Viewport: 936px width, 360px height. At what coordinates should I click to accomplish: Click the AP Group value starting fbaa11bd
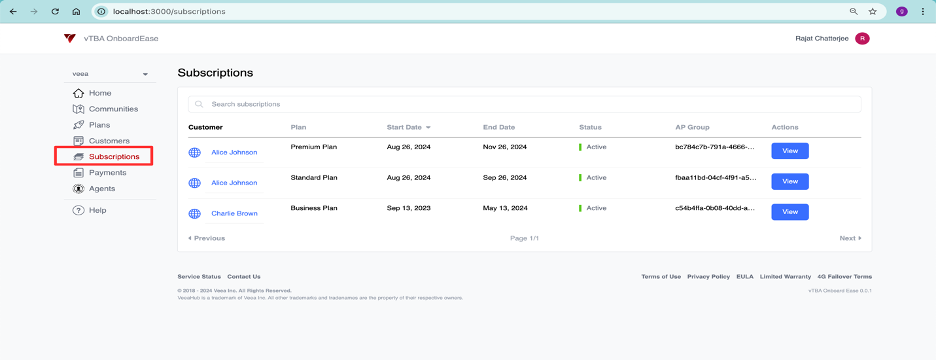pyautogui.click(x=716, y=177)
